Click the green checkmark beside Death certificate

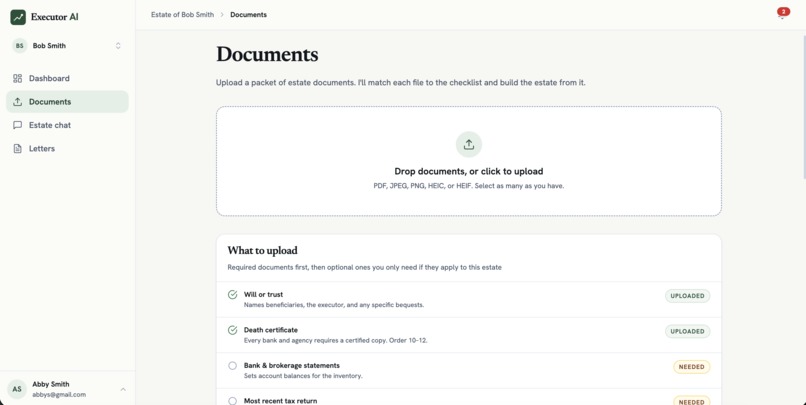[x=232, y=330]
